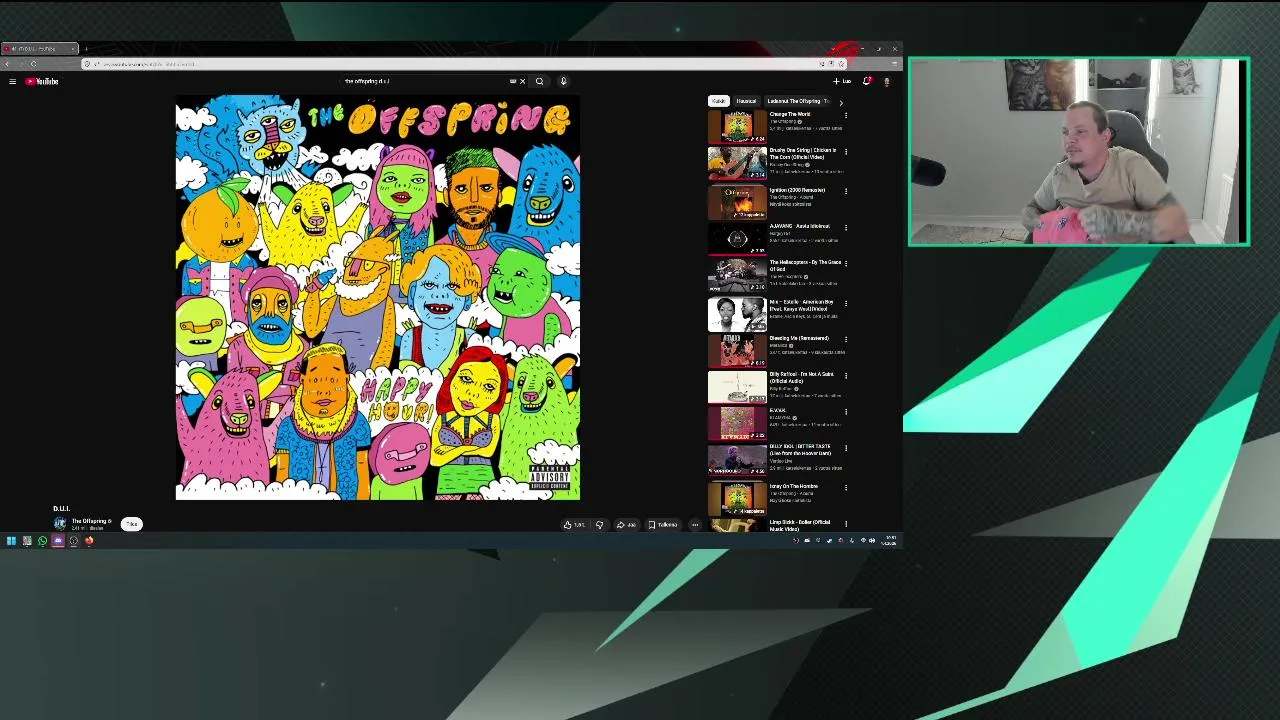
Task: Open options menu for AJAVANG video
Action: (x=846, y=227)
